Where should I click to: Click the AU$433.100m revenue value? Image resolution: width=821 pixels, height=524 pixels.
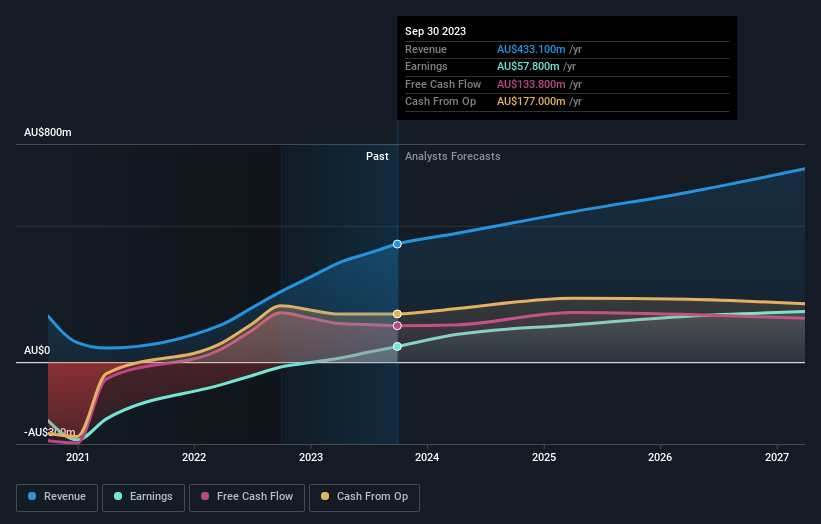pyautogui.click(x=531, y=49)
